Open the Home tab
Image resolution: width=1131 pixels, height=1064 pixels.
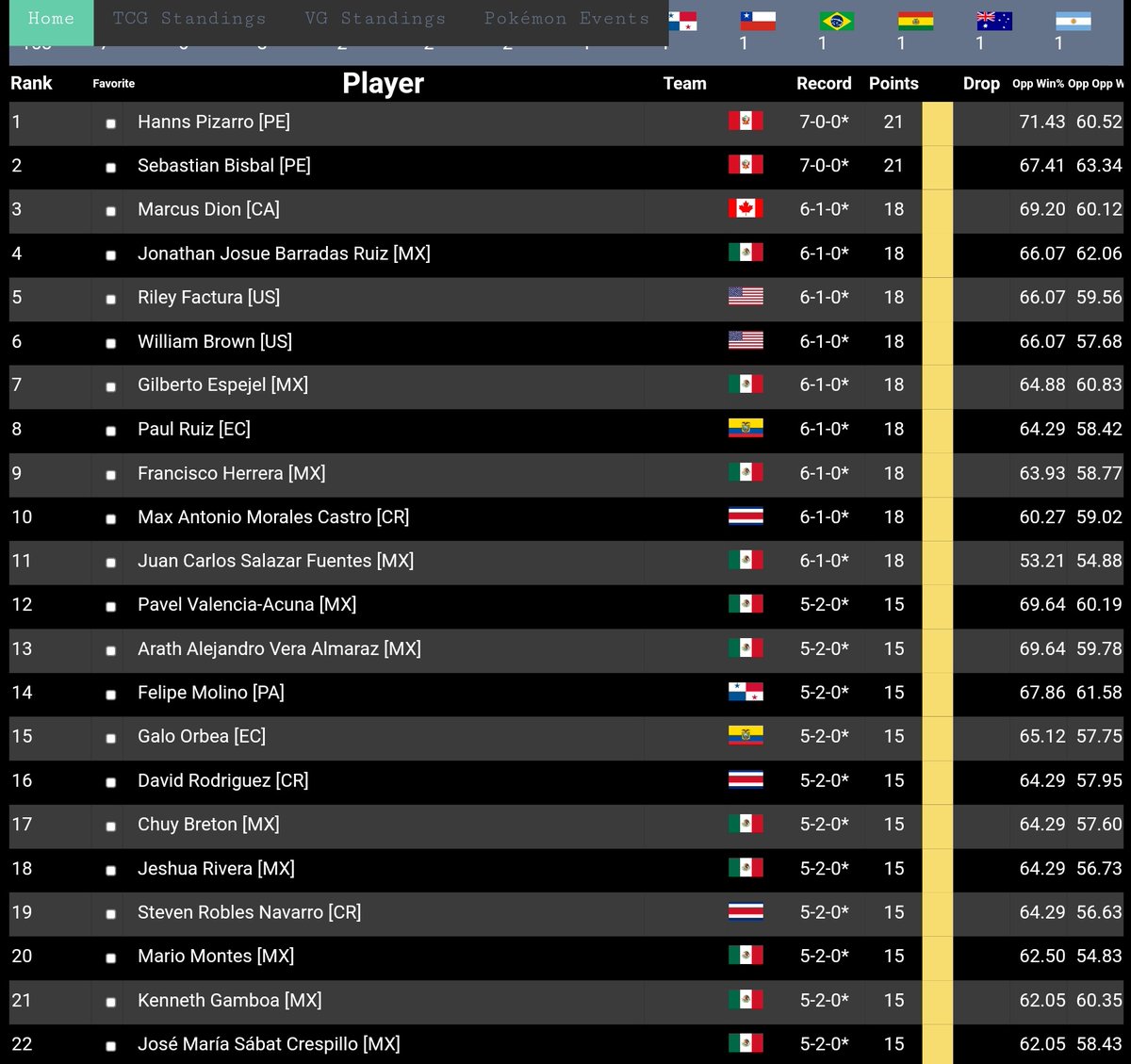pyautogui.click(x=51, y=19)
